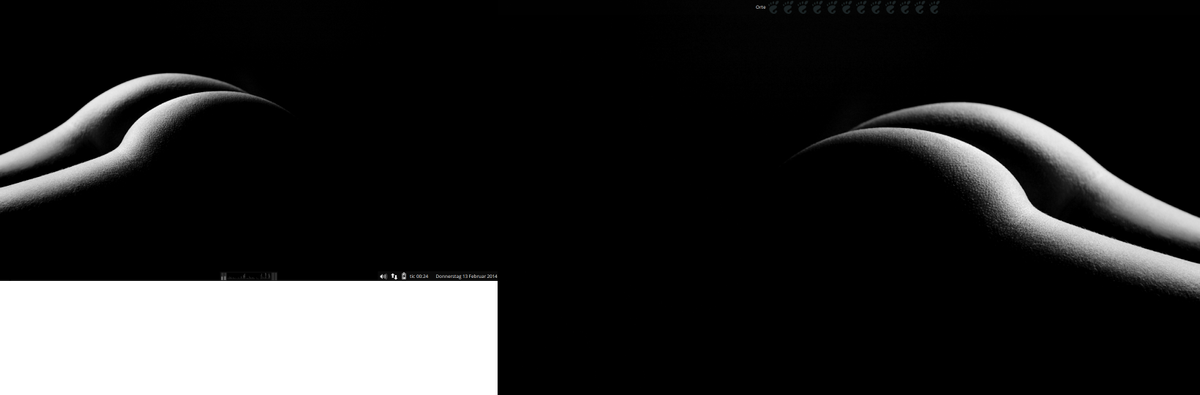This screenshot has width=1200, height=395.
Task: Open the volume speaker applet
Action: (x=383, y=276)
